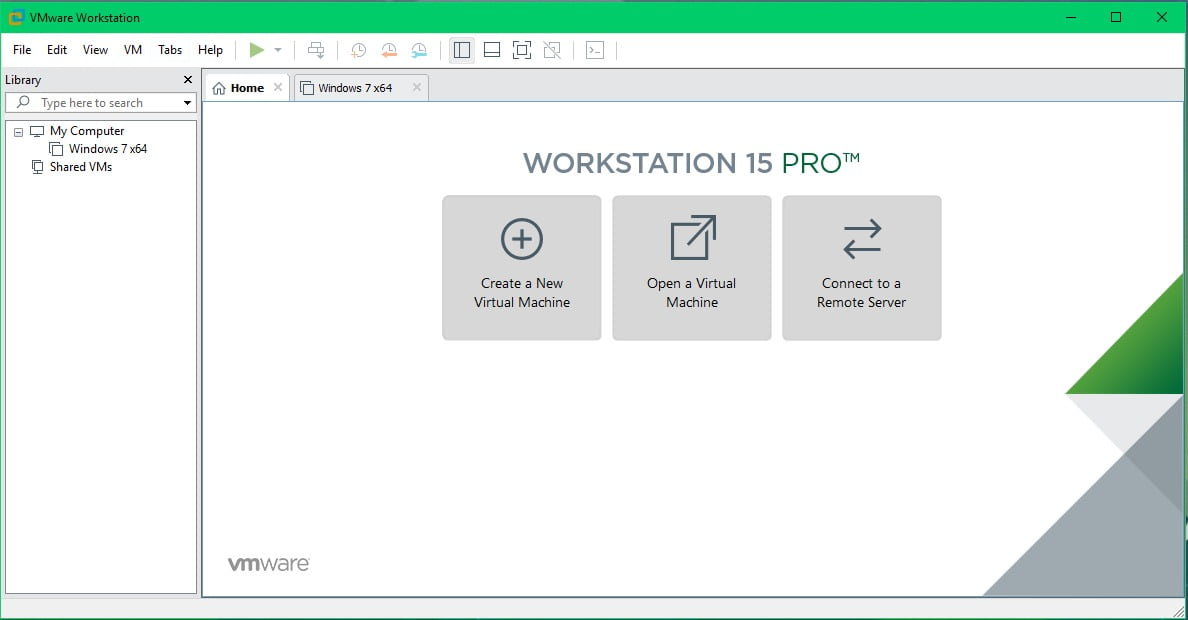Click the library search field
1188x620 pixels.
101,102
